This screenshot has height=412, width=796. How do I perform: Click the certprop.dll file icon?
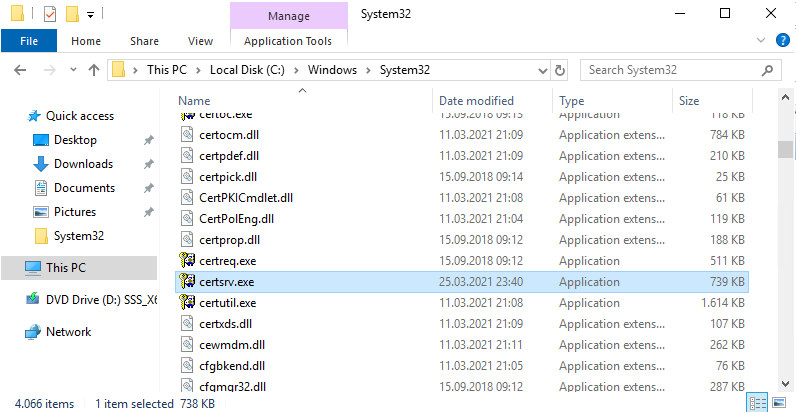[188, 239]
